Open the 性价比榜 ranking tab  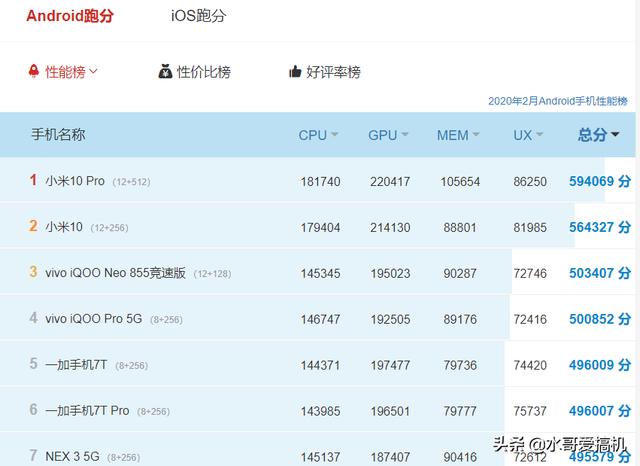[x=204, y=72]
